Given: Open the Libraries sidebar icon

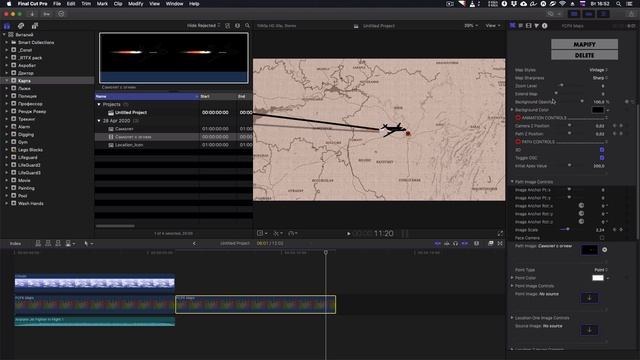Looking at the screenshot, I should [7, 26].
